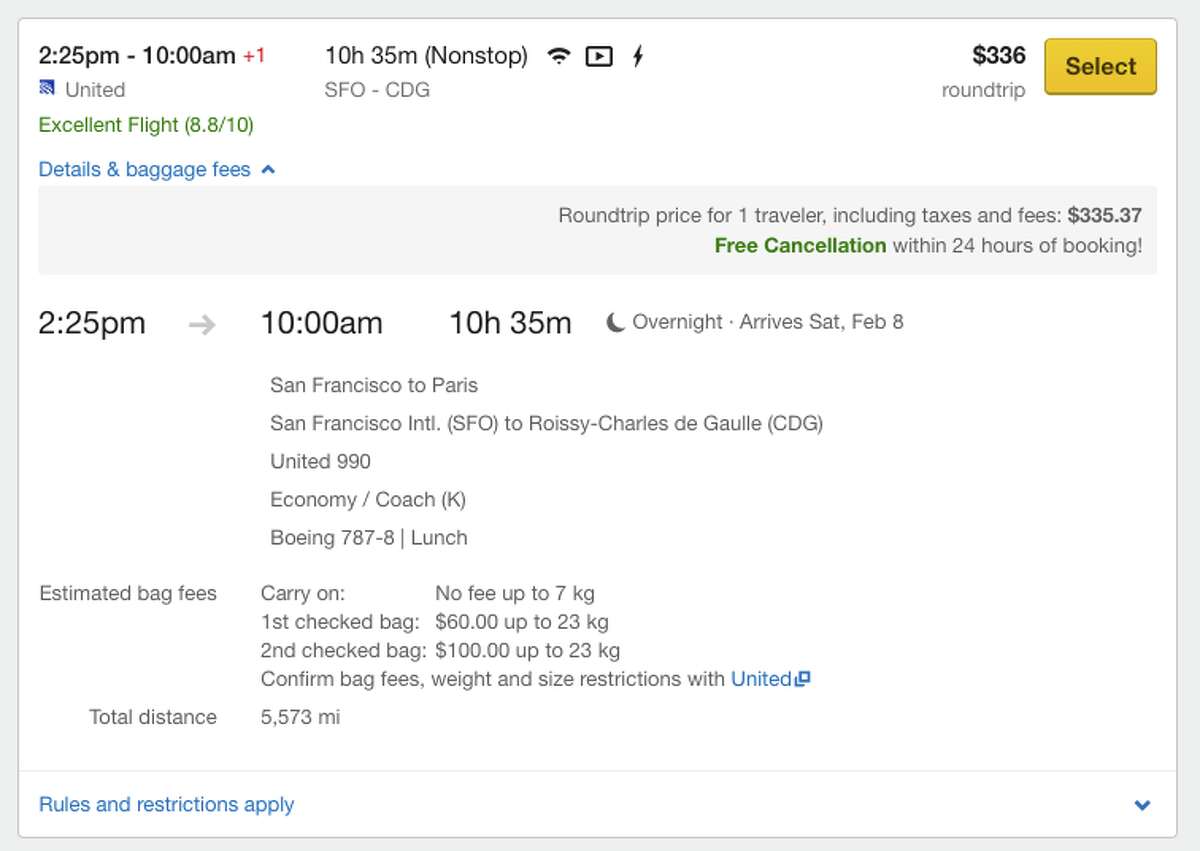Click the 5,573 mi total distance value
The height and width of the screenshot is (851, 1200).
coord(300,717)
